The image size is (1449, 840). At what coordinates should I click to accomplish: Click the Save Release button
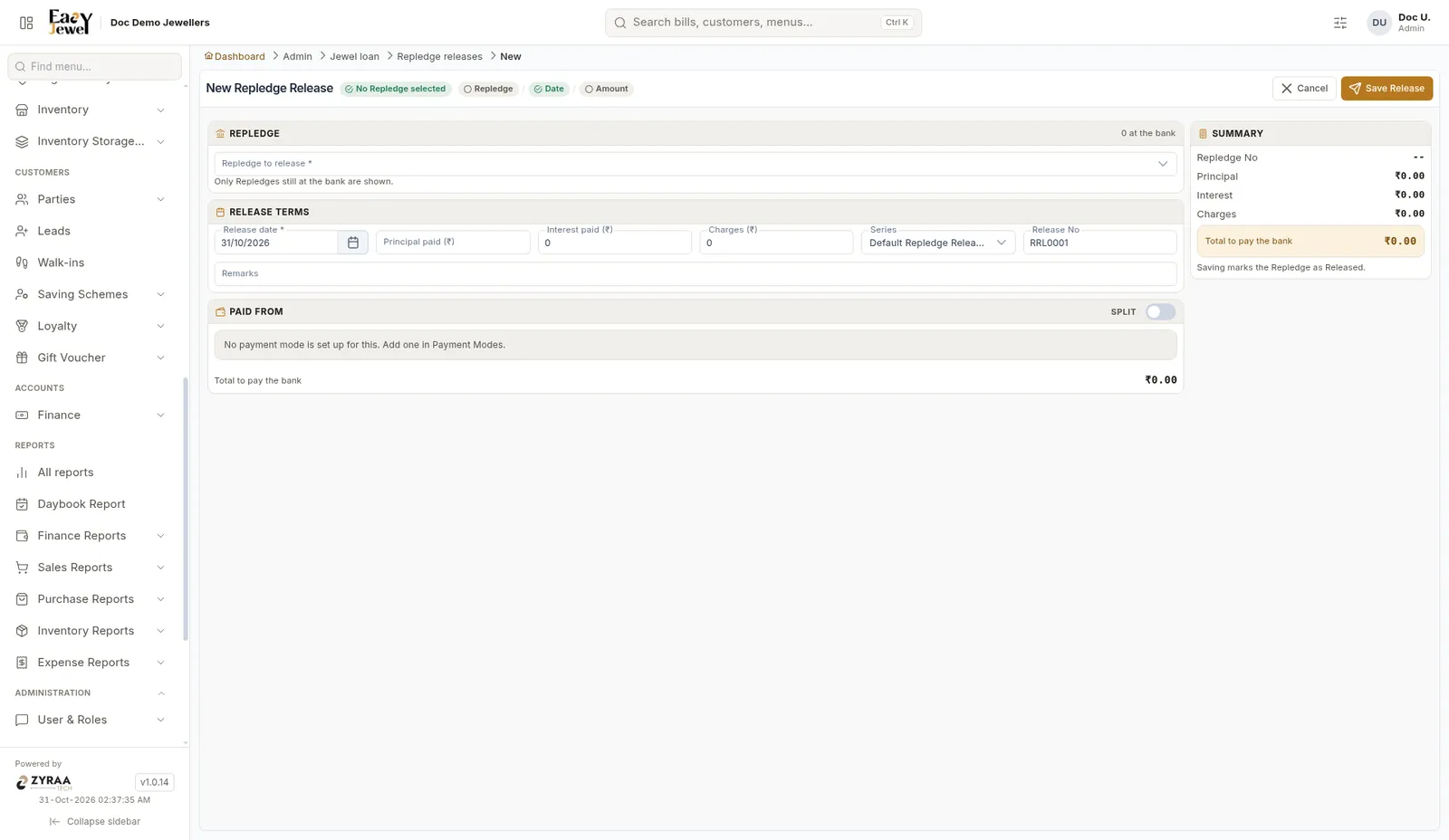pyautogui.click(x=1387, y=89)
